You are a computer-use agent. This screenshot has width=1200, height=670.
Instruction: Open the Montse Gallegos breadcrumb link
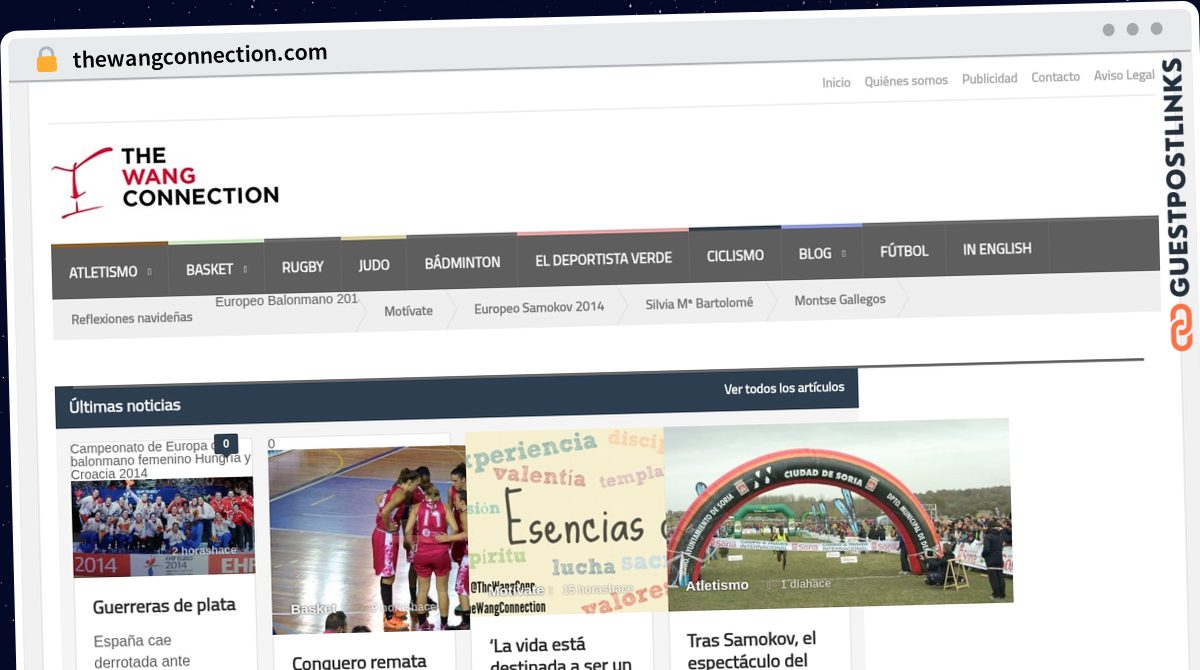840,299
